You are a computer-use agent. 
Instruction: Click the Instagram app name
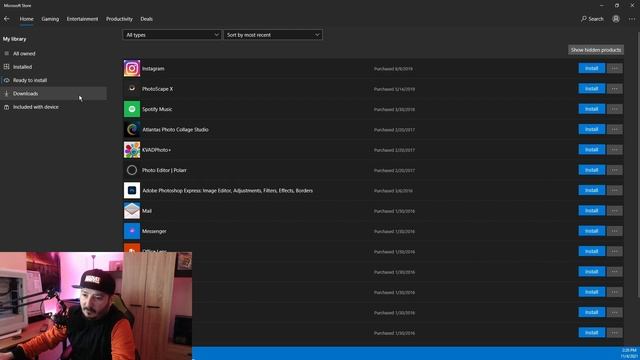pyautogui.click(x=153, y=69)
